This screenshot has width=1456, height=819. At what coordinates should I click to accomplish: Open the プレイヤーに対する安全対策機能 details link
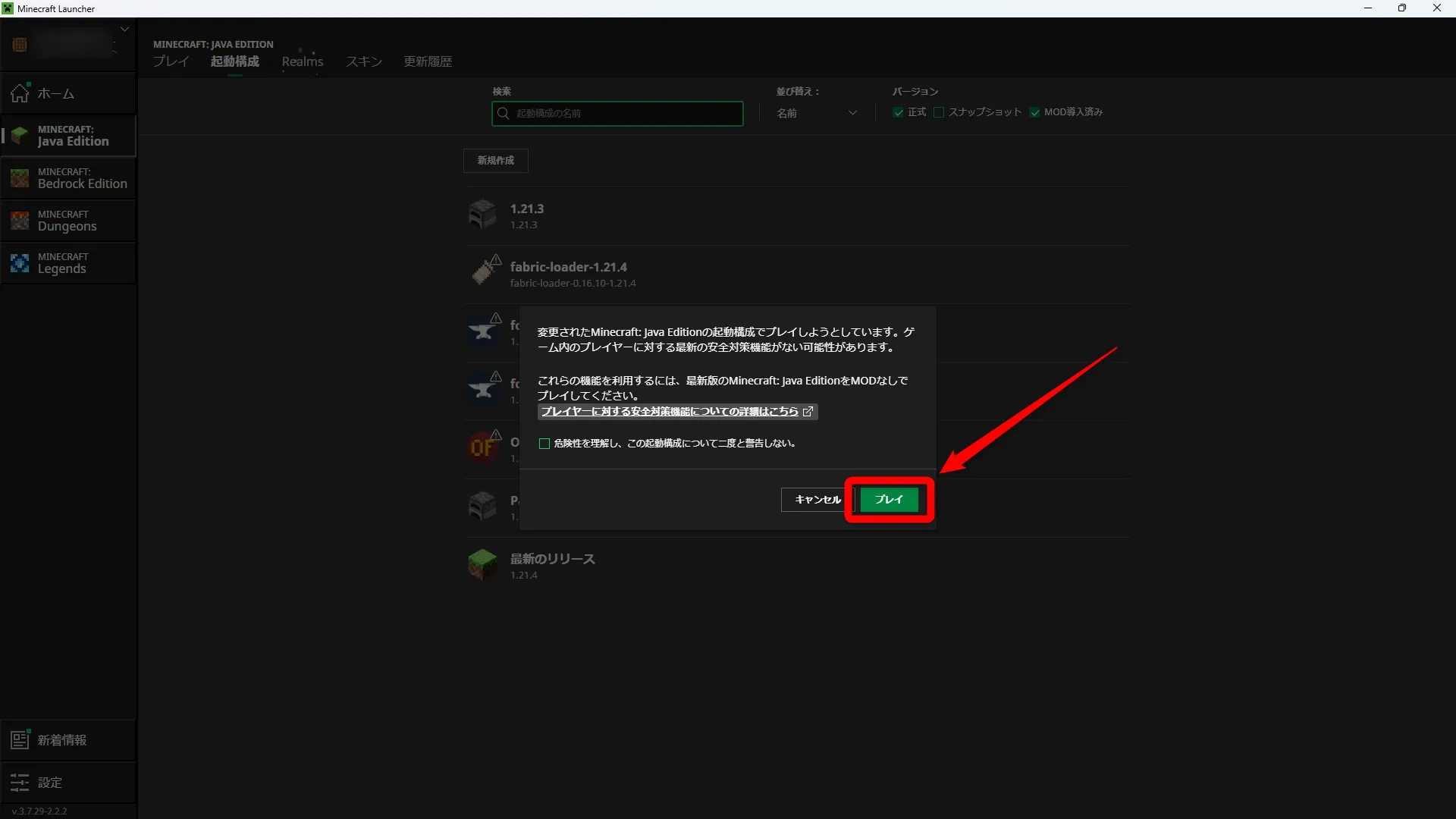670,411
